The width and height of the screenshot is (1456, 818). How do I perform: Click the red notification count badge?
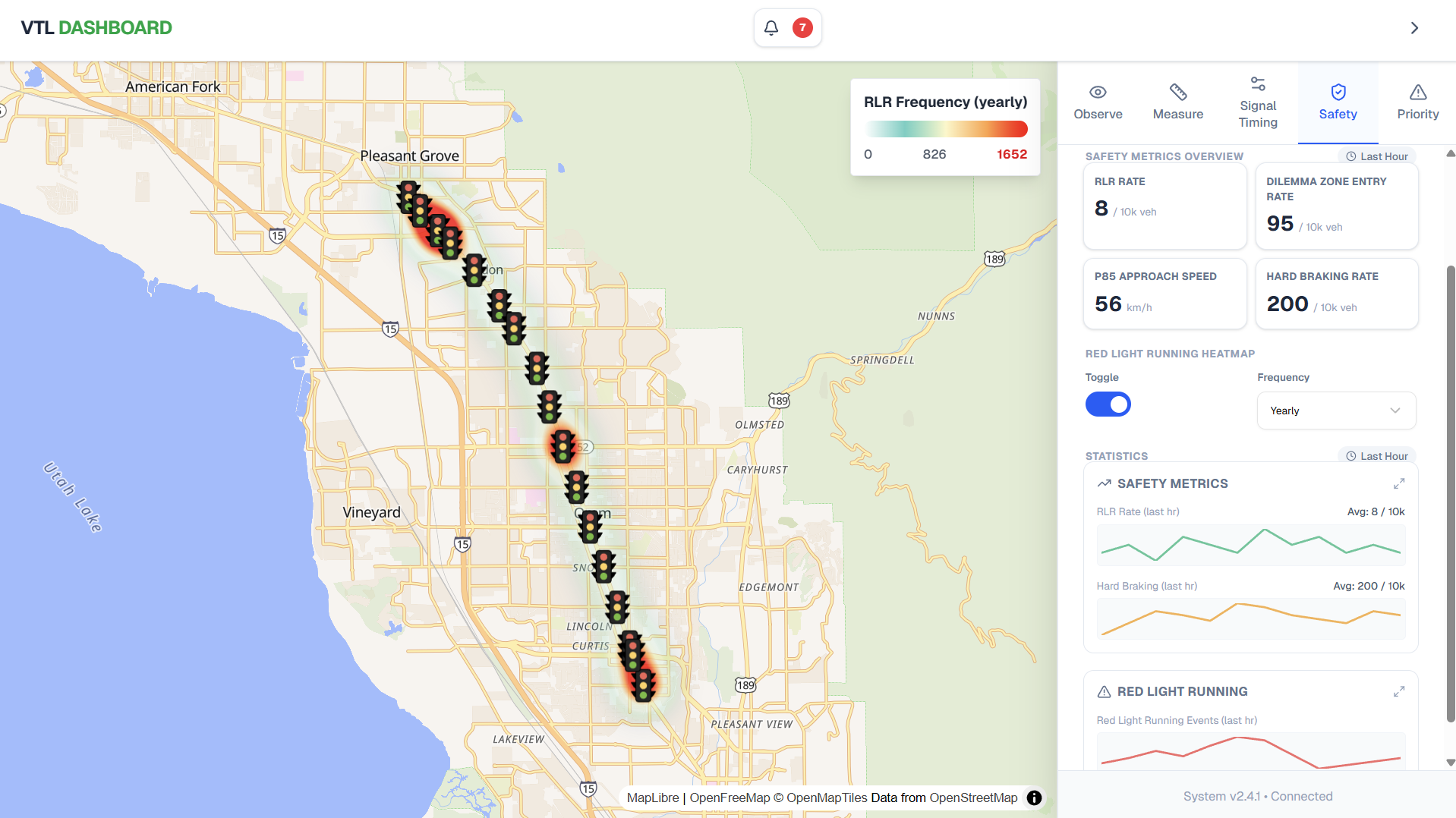802,28
